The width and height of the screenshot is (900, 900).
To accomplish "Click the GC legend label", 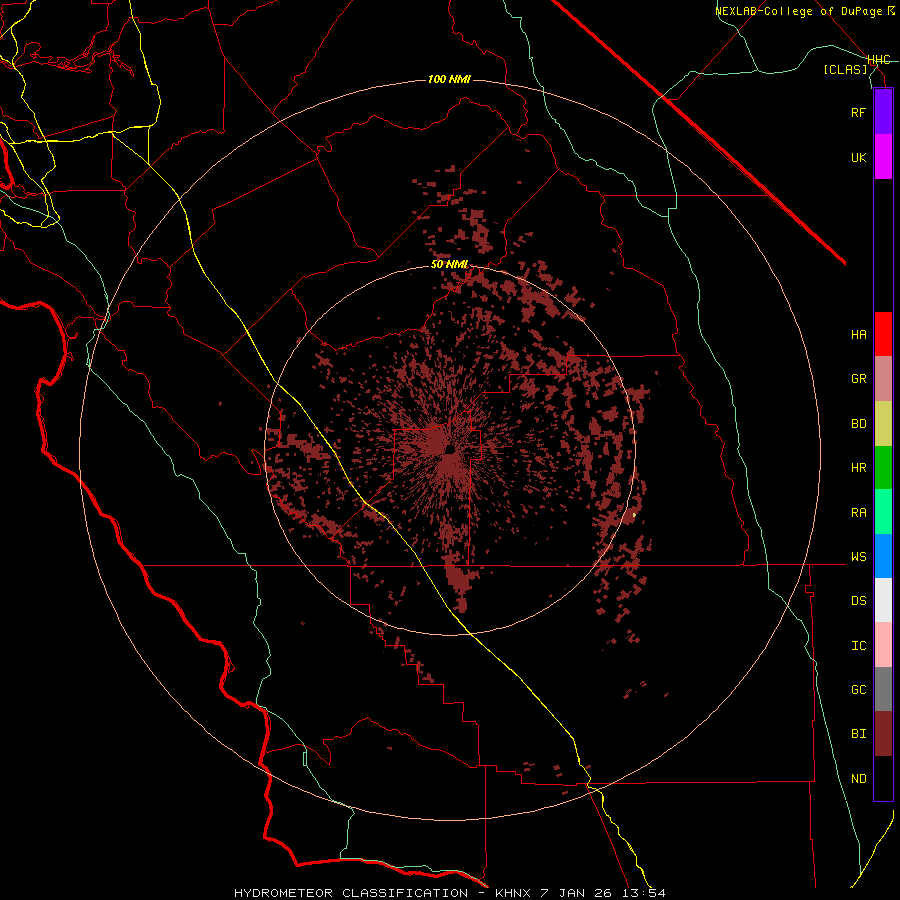I will 858,690.
